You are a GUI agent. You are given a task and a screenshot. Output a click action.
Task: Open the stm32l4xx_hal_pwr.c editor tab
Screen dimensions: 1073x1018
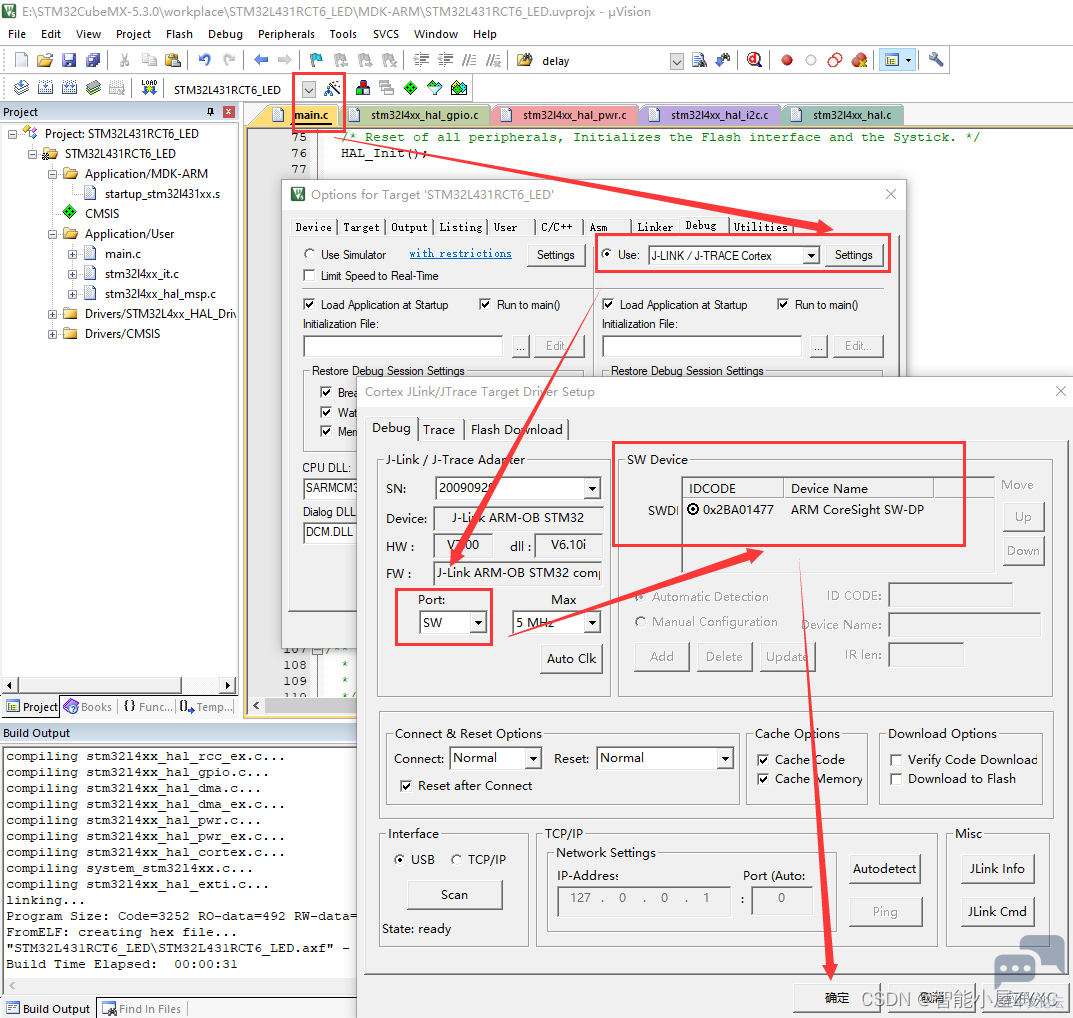click(565, 115)
